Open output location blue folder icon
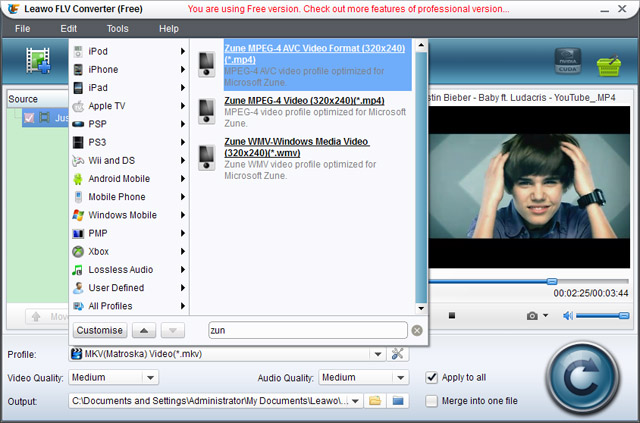The width and height of the screenshot is (640, 423). [398, 401]
